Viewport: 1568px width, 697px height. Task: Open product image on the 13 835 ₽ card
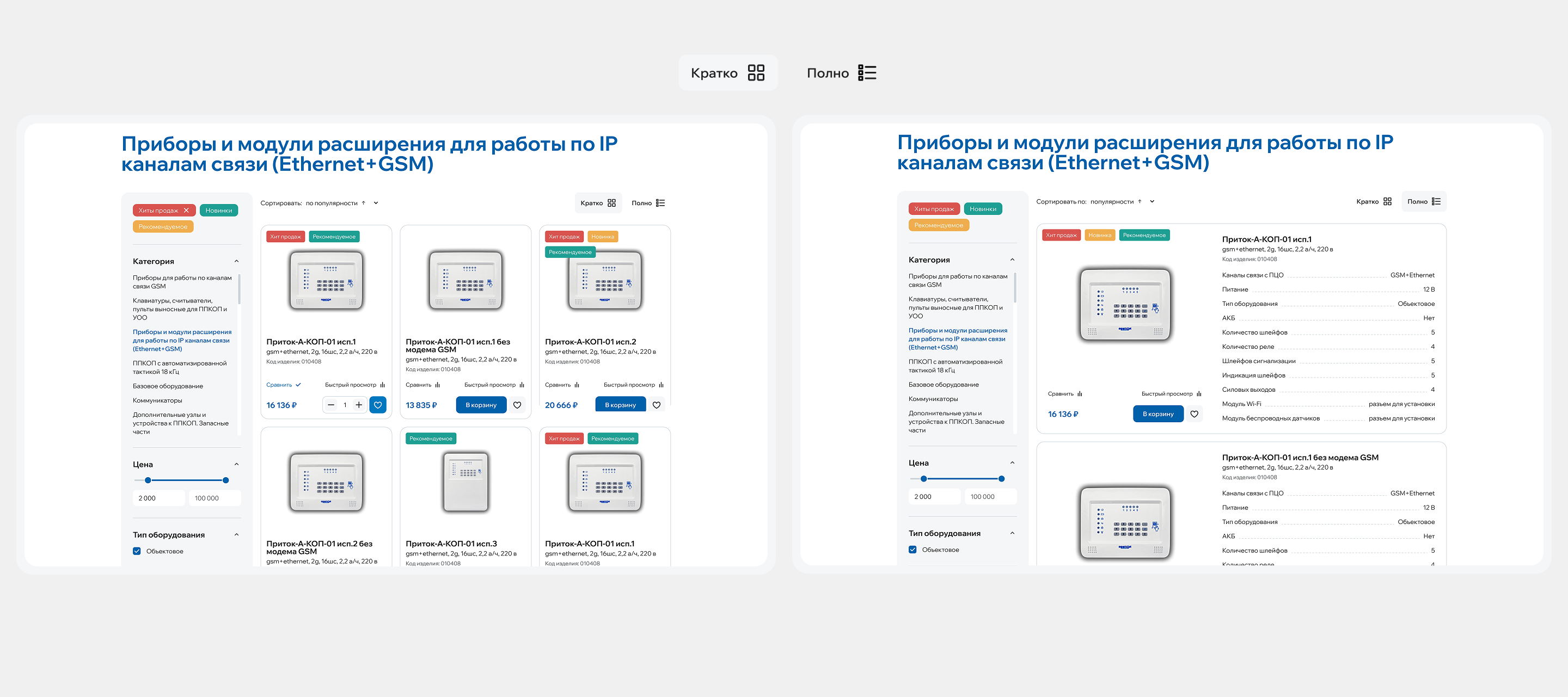465,280
